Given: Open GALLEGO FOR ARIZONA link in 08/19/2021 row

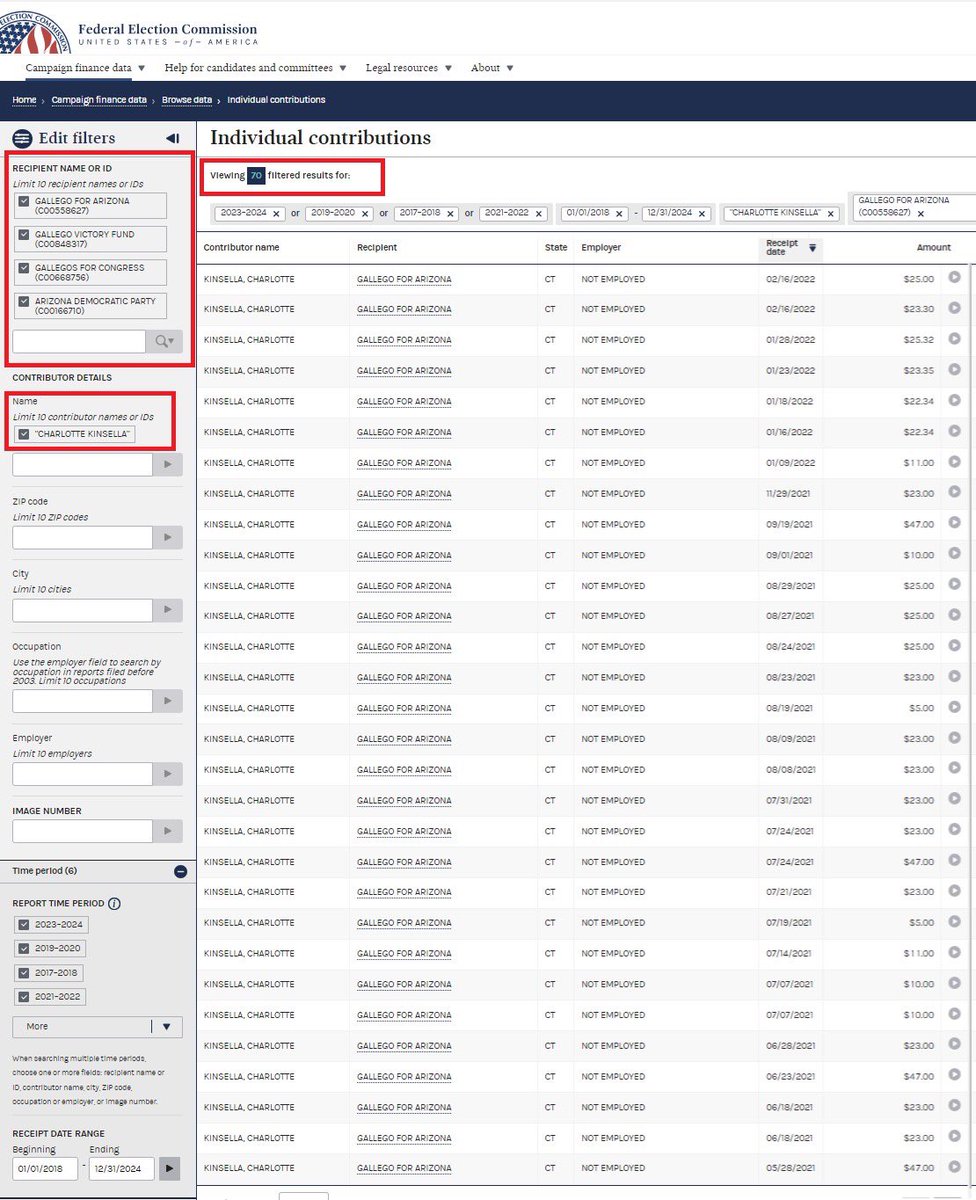Looking at the screenshot, I should [404, 708].
